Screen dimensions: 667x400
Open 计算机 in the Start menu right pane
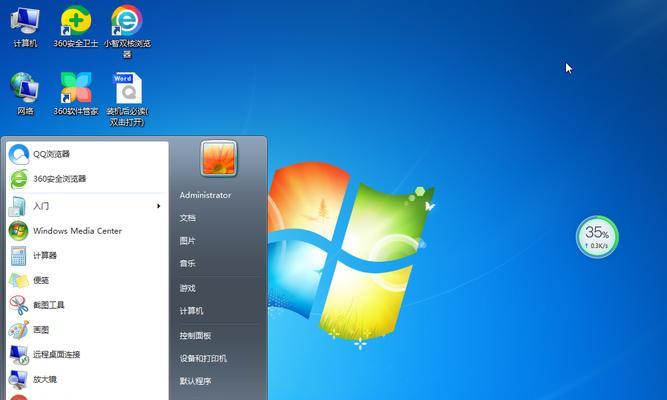point(191,311)
